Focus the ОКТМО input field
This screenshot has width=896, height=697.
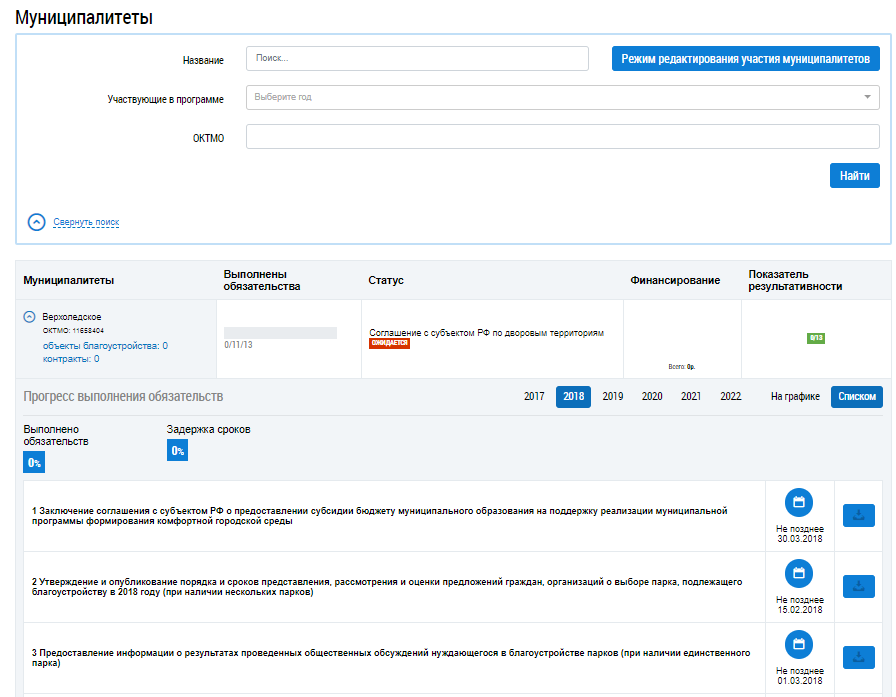tap(562, 137)
